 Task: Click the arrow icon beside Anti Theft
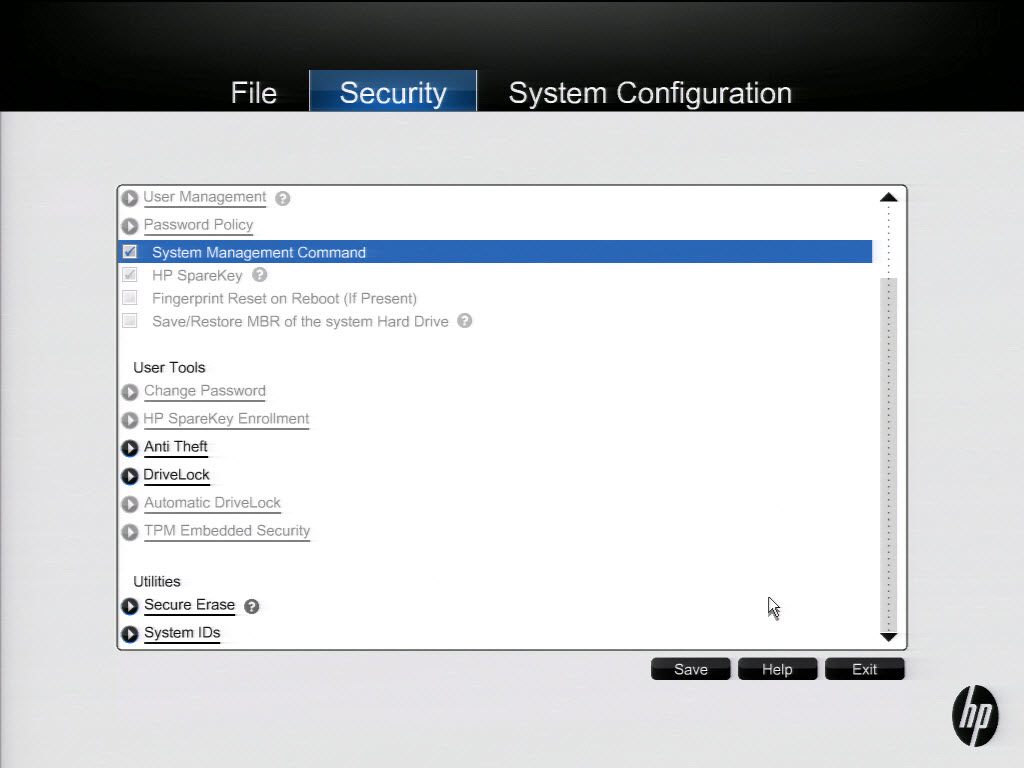129,448
